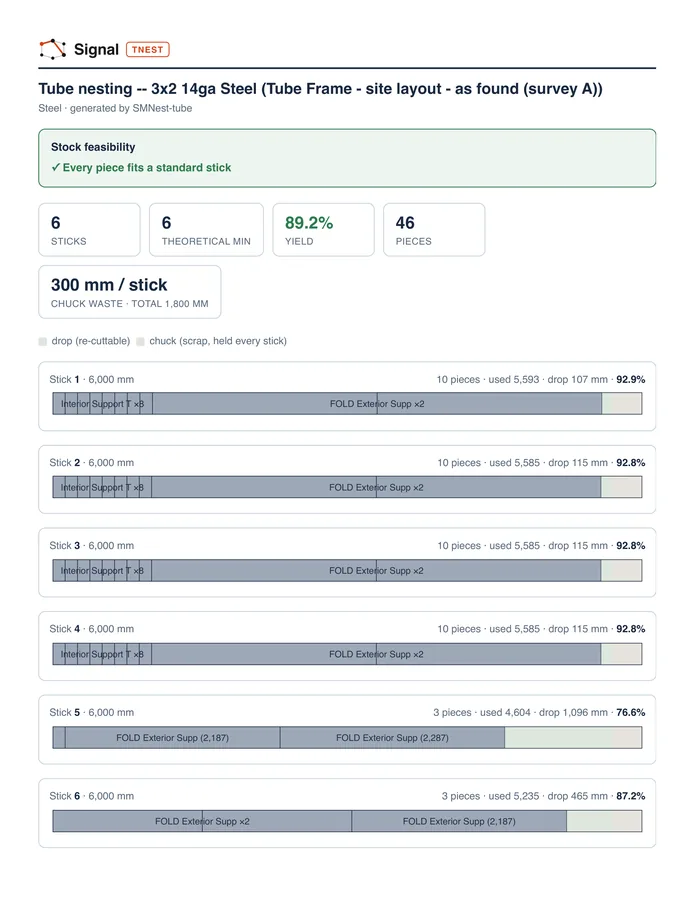Click Stick 4 Interior Support T x8 segment
Screen dimensions: 695x900
(102, 654)
